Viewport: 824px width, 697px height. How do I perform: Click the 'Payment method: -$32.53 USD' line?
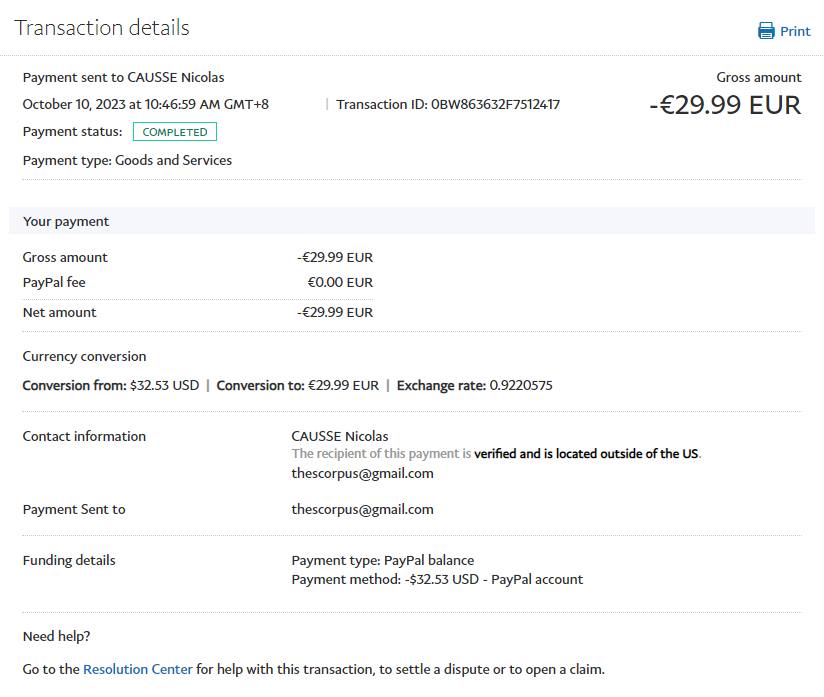pos(437,579)
